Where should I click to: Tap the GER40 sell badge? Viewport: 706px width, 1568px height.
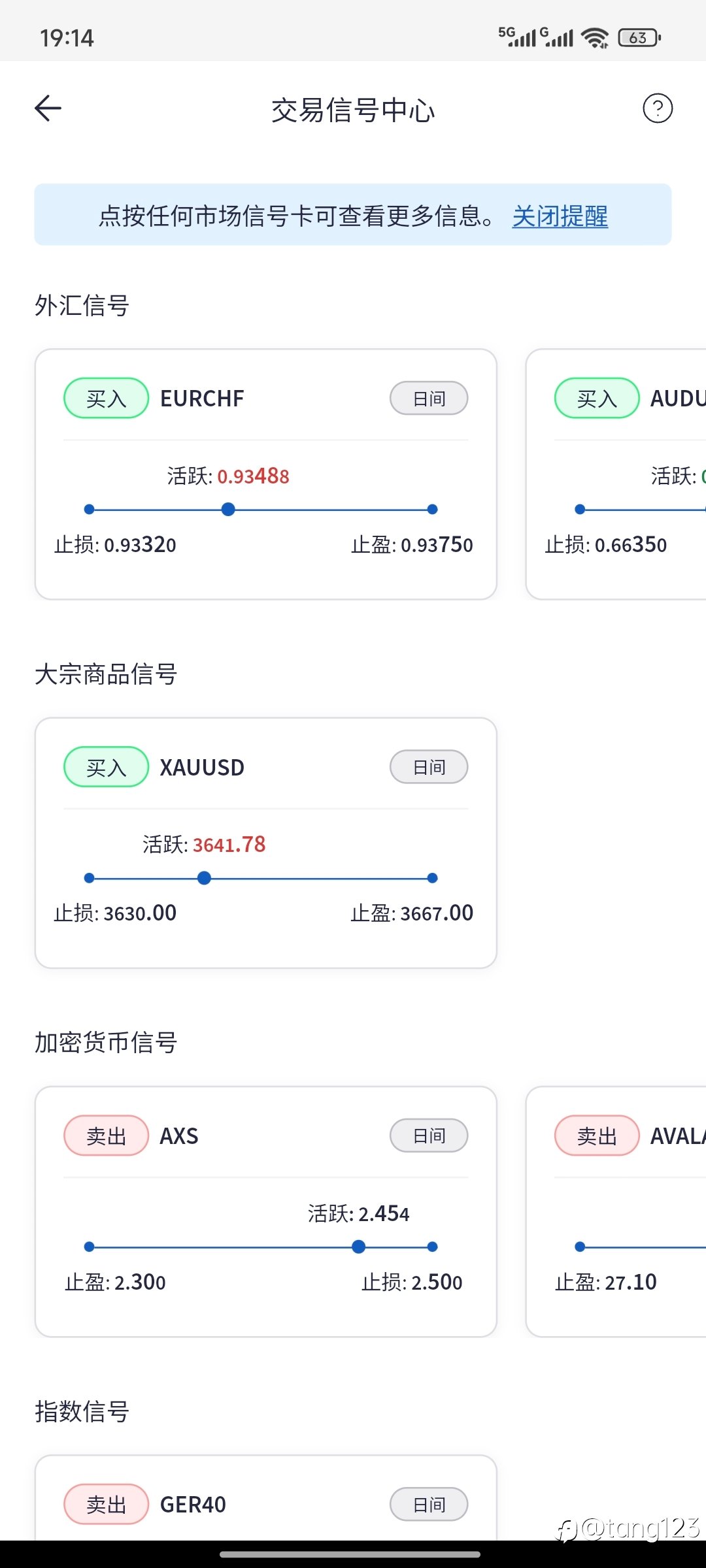tap(106, 1504)
